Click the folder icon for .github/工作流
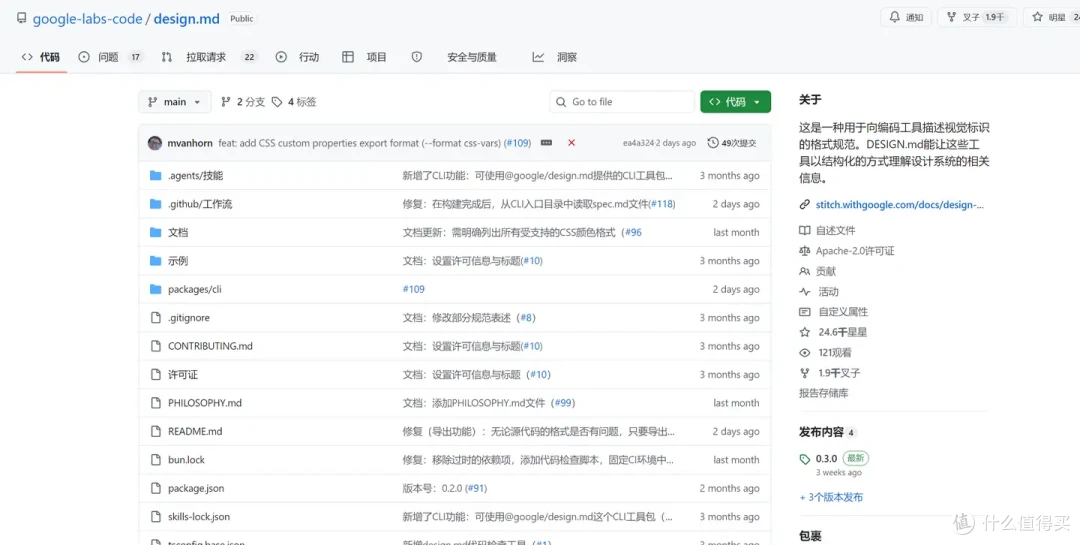The image size is (1080, 545). tap(156, 204)
